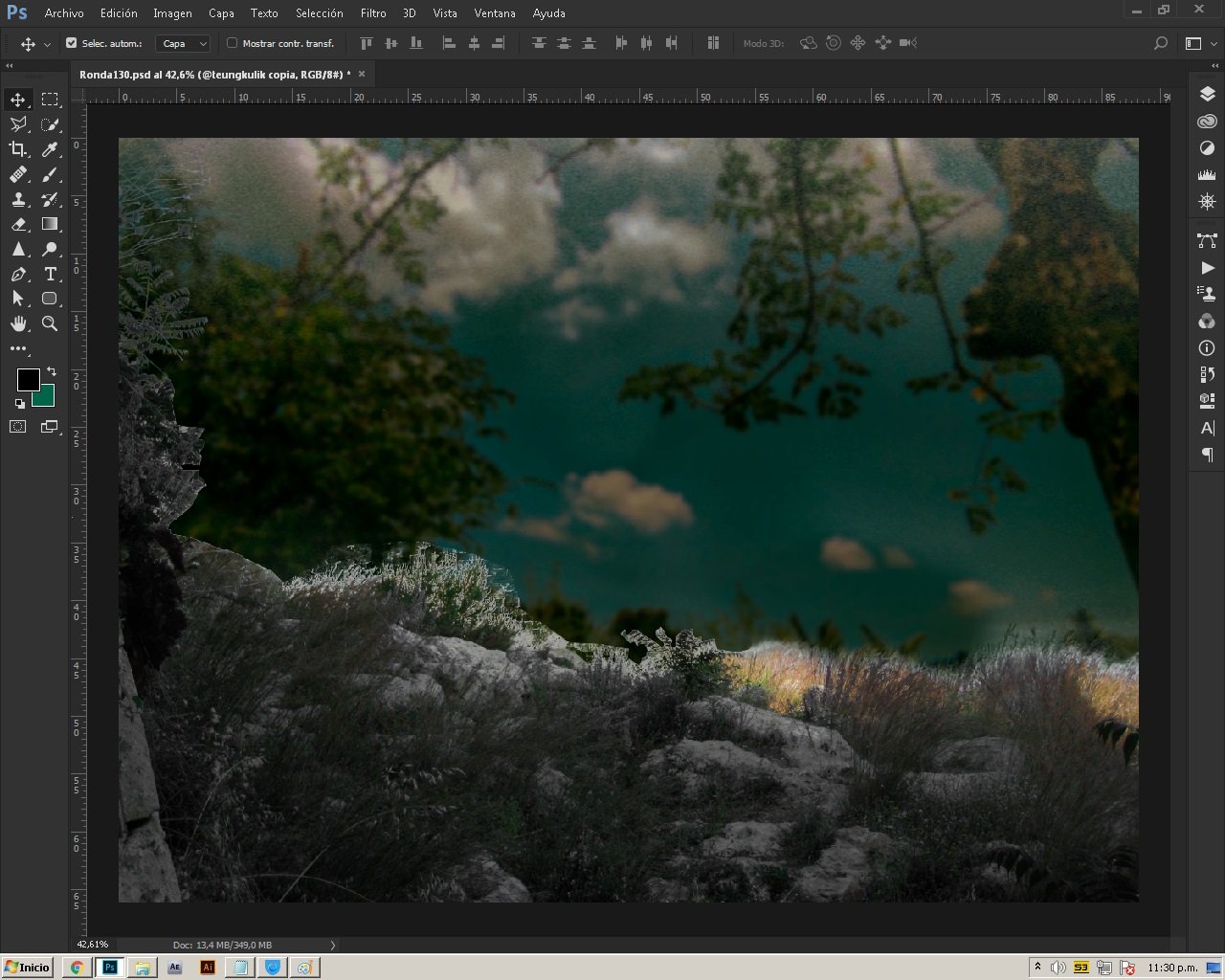Open the Ventana menu
Viewport: 1225px width, 980px height.
pyautogui.click(x=495, y=13)
